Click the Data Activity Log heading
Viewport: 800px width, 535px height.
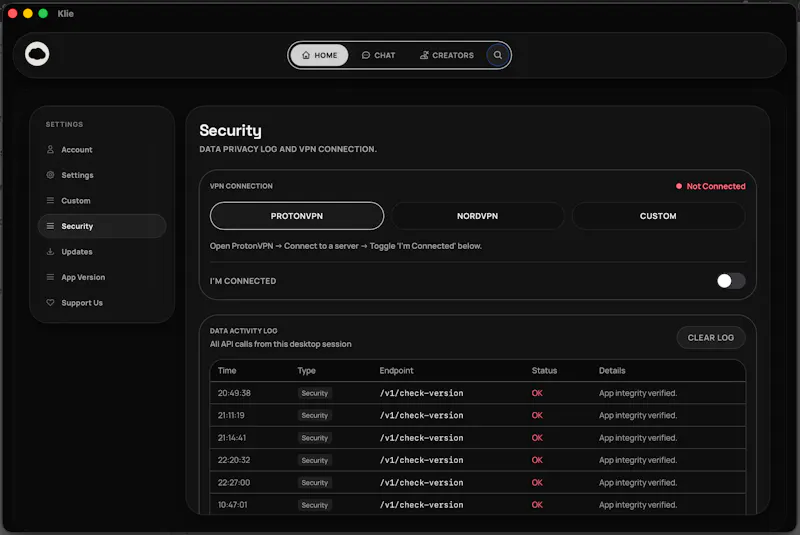pyautogui.click(x=243, y=330)
